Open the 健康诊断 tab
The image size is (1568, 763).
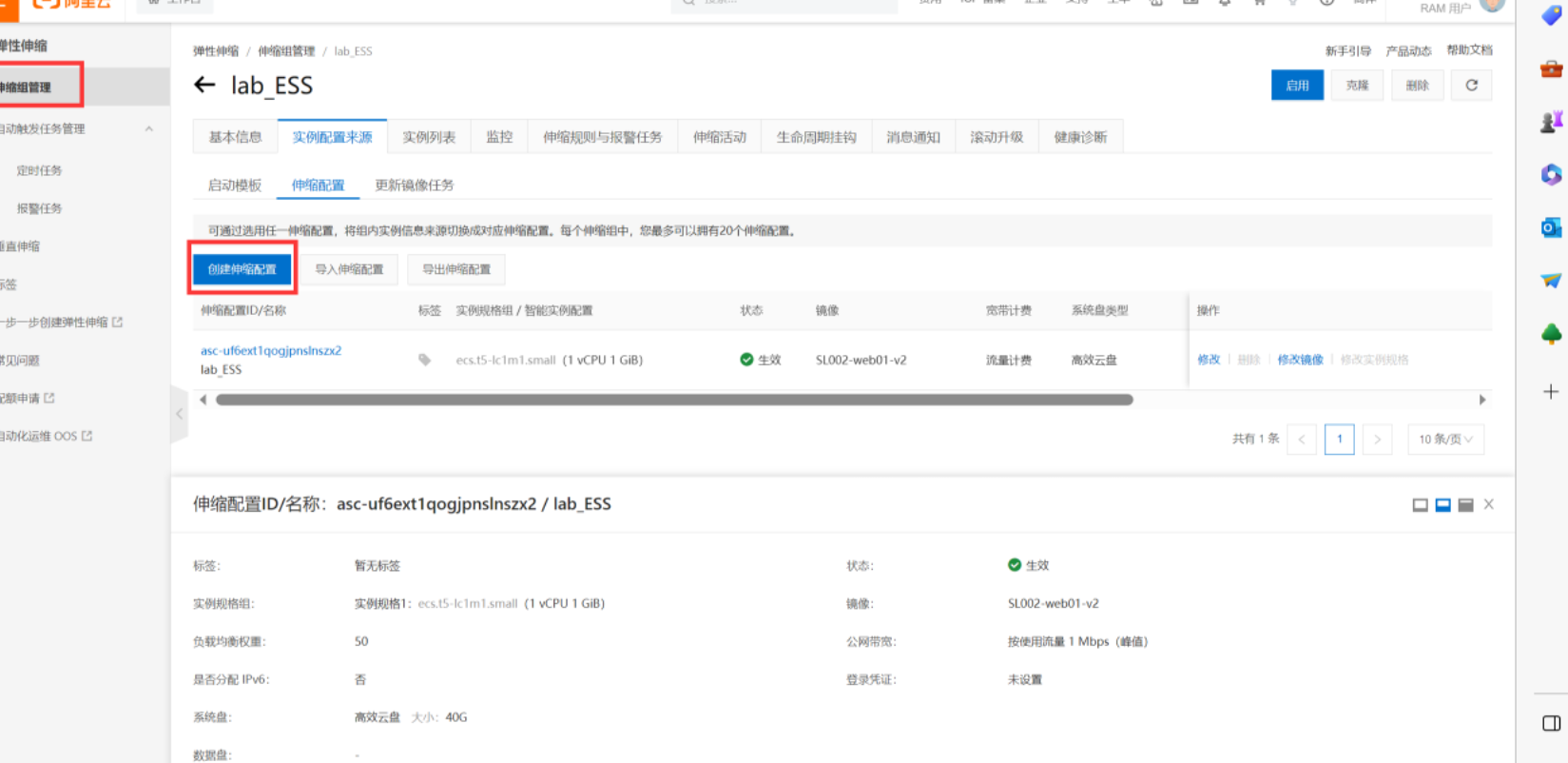[1080, 137]
